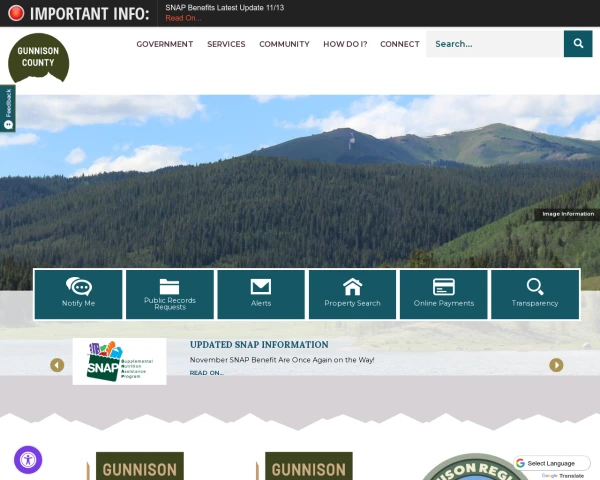Open the Government menu

pyautogui.click(x=165, y=44)
